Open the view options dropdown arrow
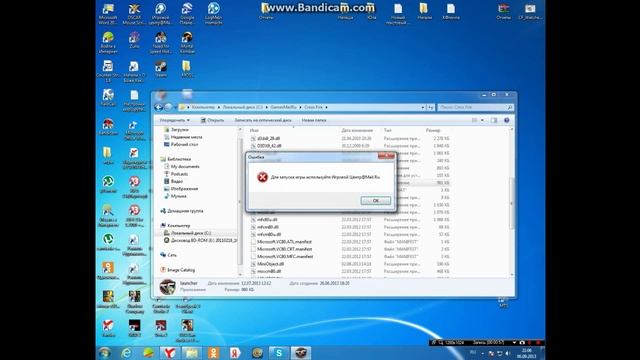This screenshot has height=360, width=640. coord(482,120)
